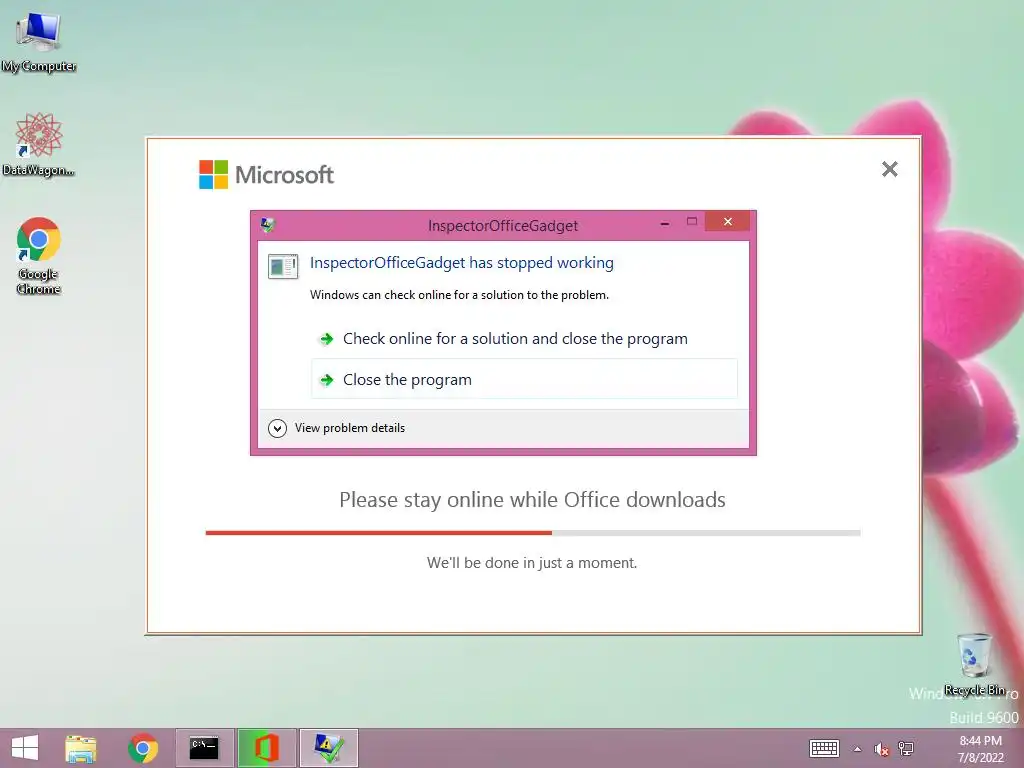Open Chrome from the taskbar

click(x=143, y=748)
